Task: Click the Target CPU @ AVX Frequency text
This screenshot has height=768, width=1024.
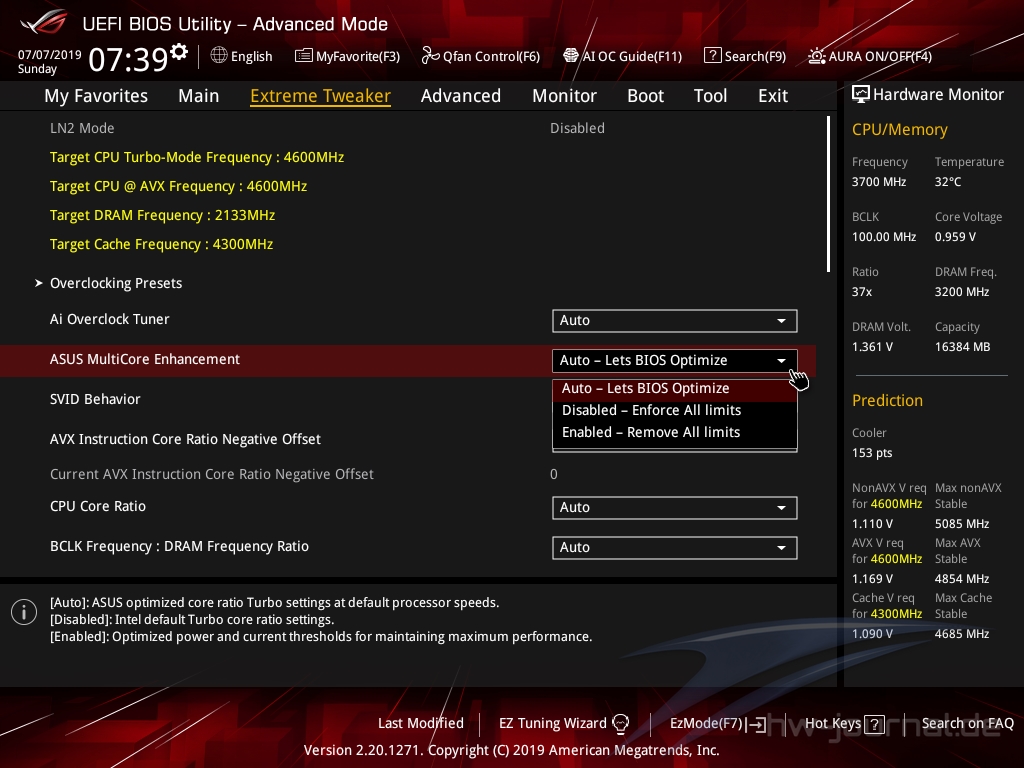Action: 178,186
